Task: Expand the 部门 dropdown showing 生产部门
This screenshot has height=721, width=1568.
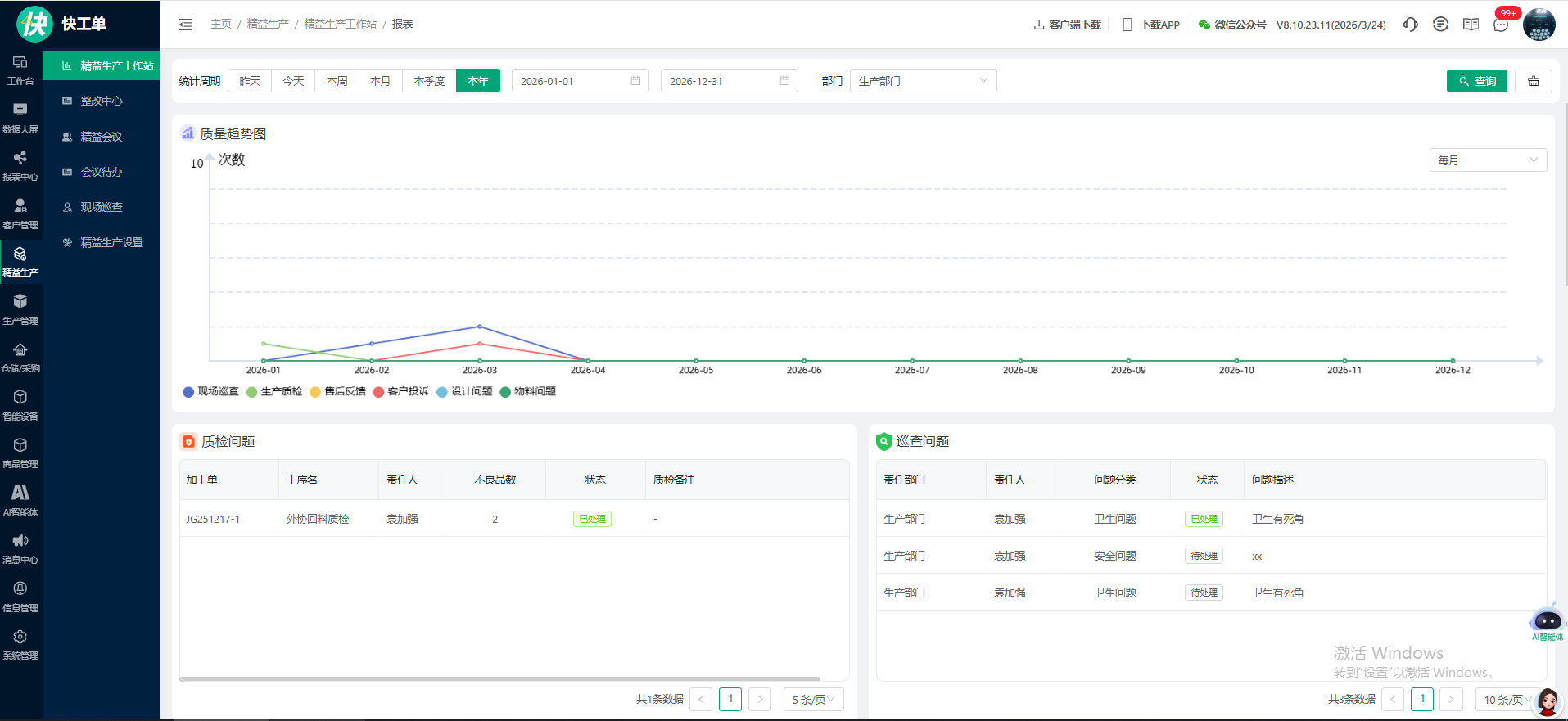Action: (x=924, y=81)
